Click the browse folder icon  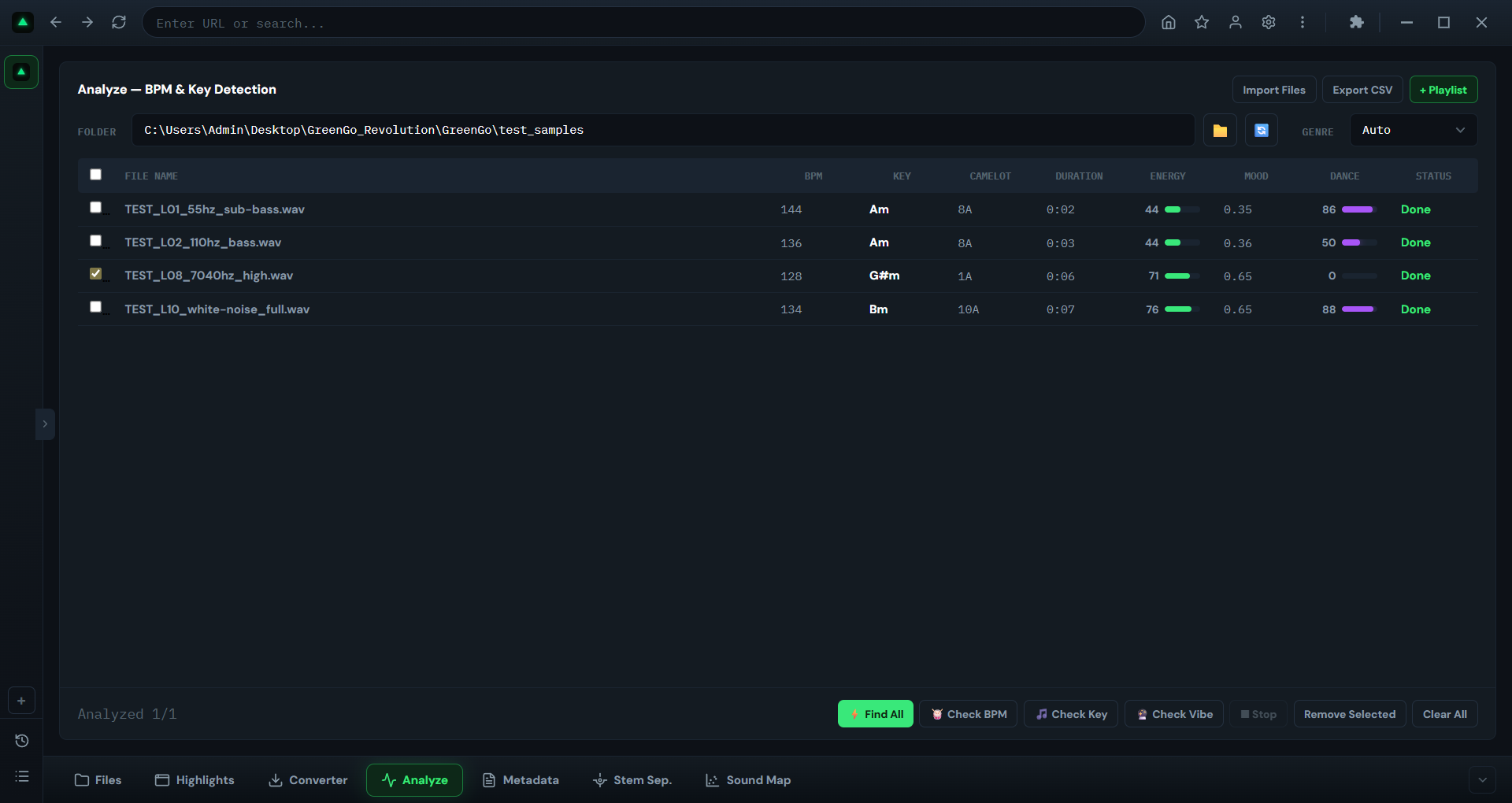1220,131
